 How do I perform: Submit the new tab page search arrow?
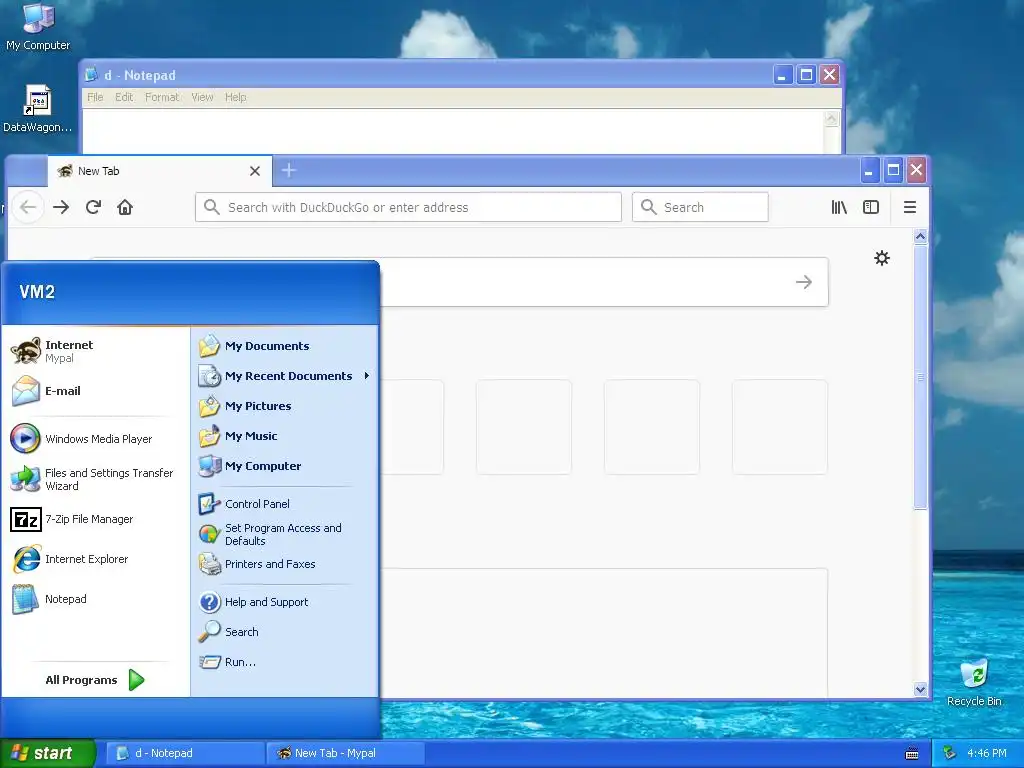(804, 282)
